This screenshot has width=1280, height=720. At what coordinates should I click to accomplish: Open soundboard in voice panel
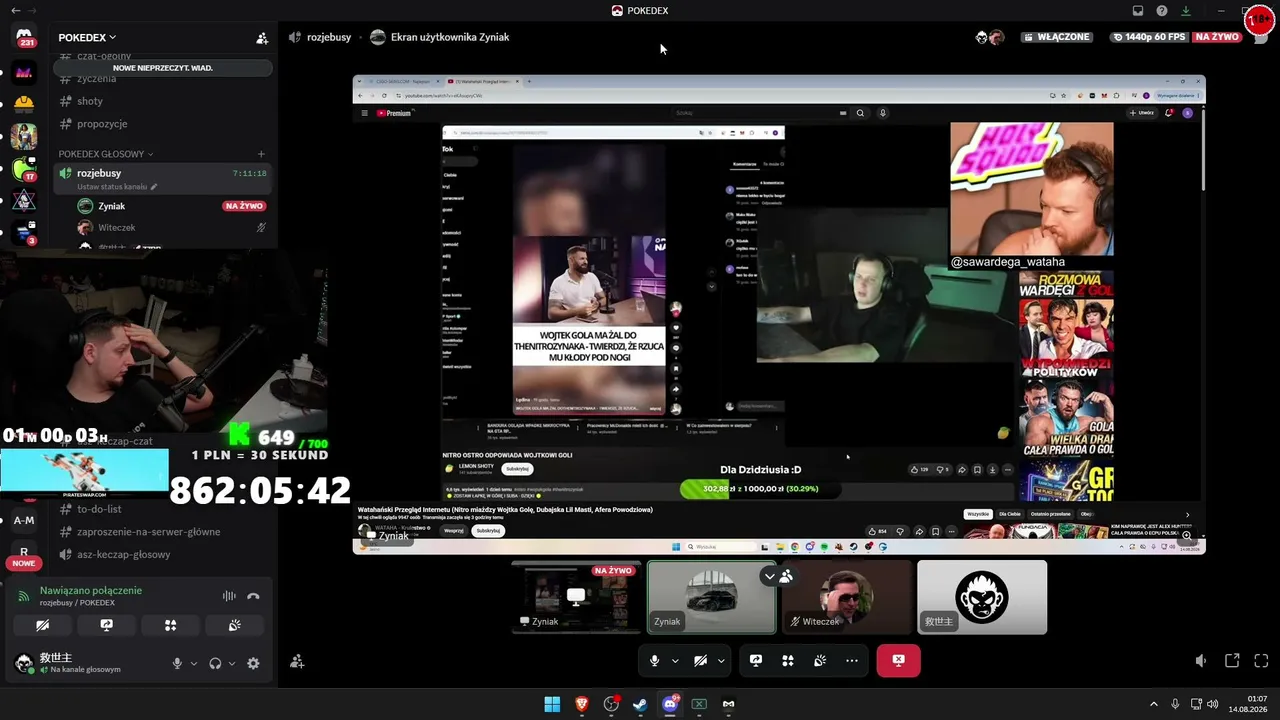pos(234,625)
